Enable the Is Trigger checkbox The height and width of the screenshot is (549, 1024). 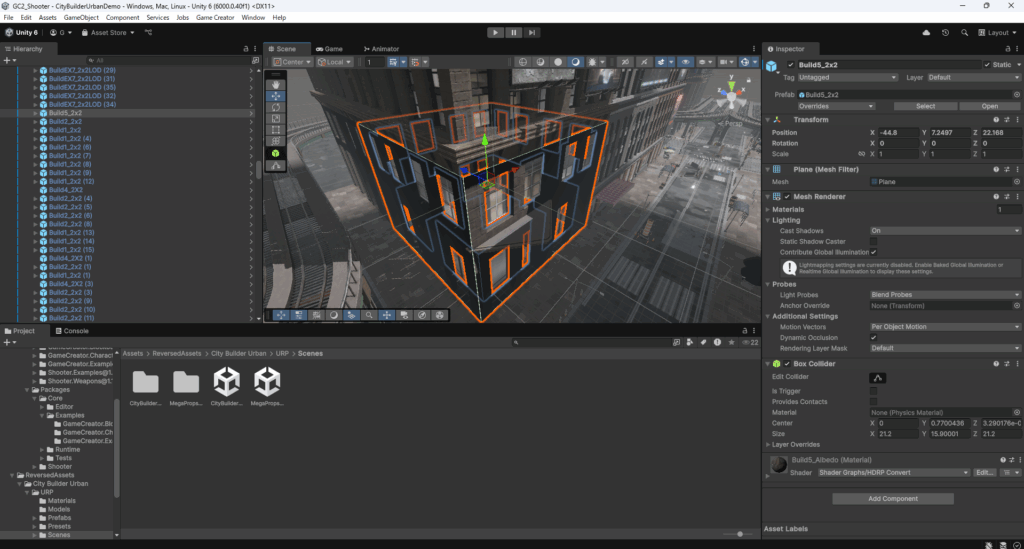tap(874, 390)
